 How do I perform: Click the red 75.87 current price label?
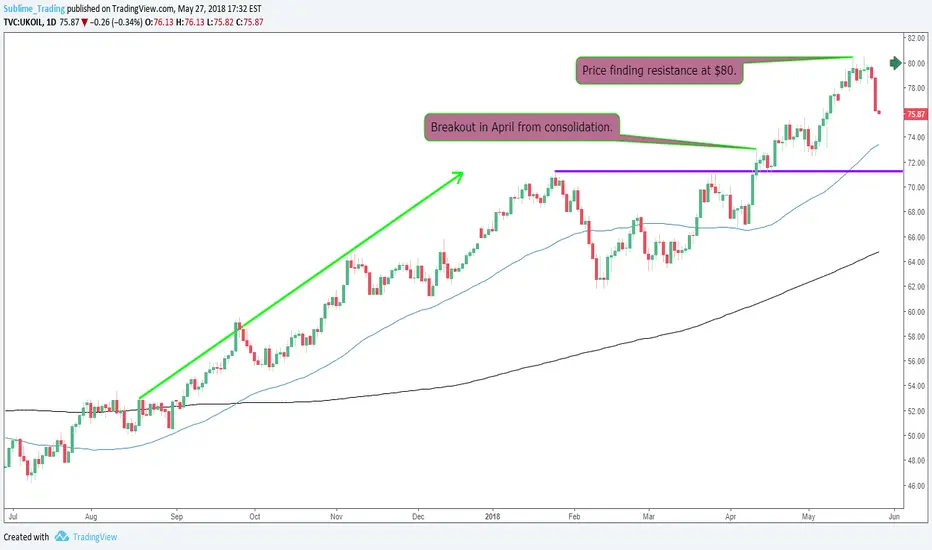[915, 114]
